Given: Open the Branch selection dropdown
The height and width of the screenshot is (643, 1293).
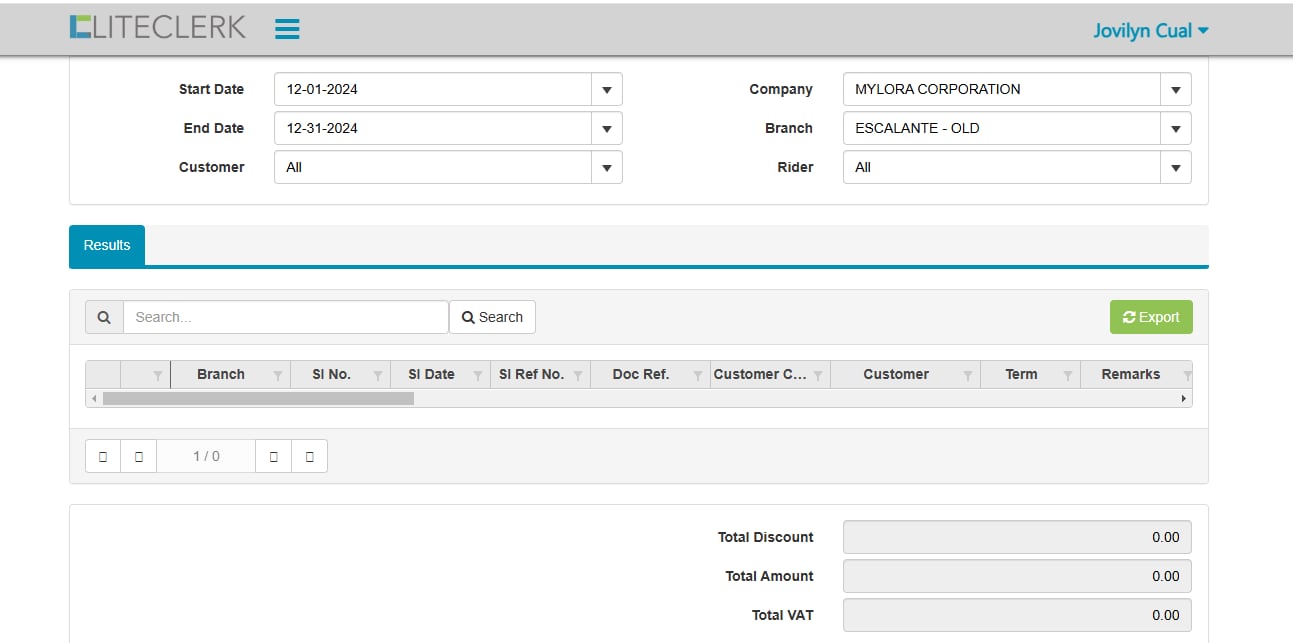Looking at the screenshot, I should coord(1175,128).
